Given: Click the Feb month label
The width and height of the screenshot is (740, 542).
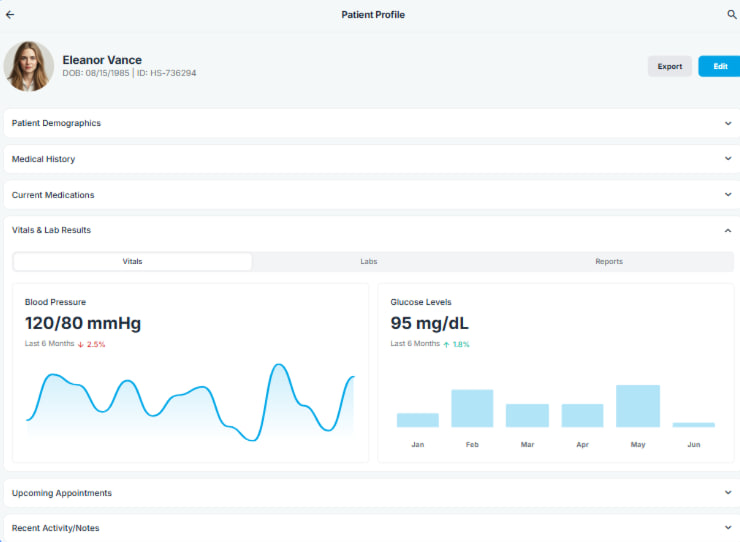Looking at the screenshot, I should point(472,445).
